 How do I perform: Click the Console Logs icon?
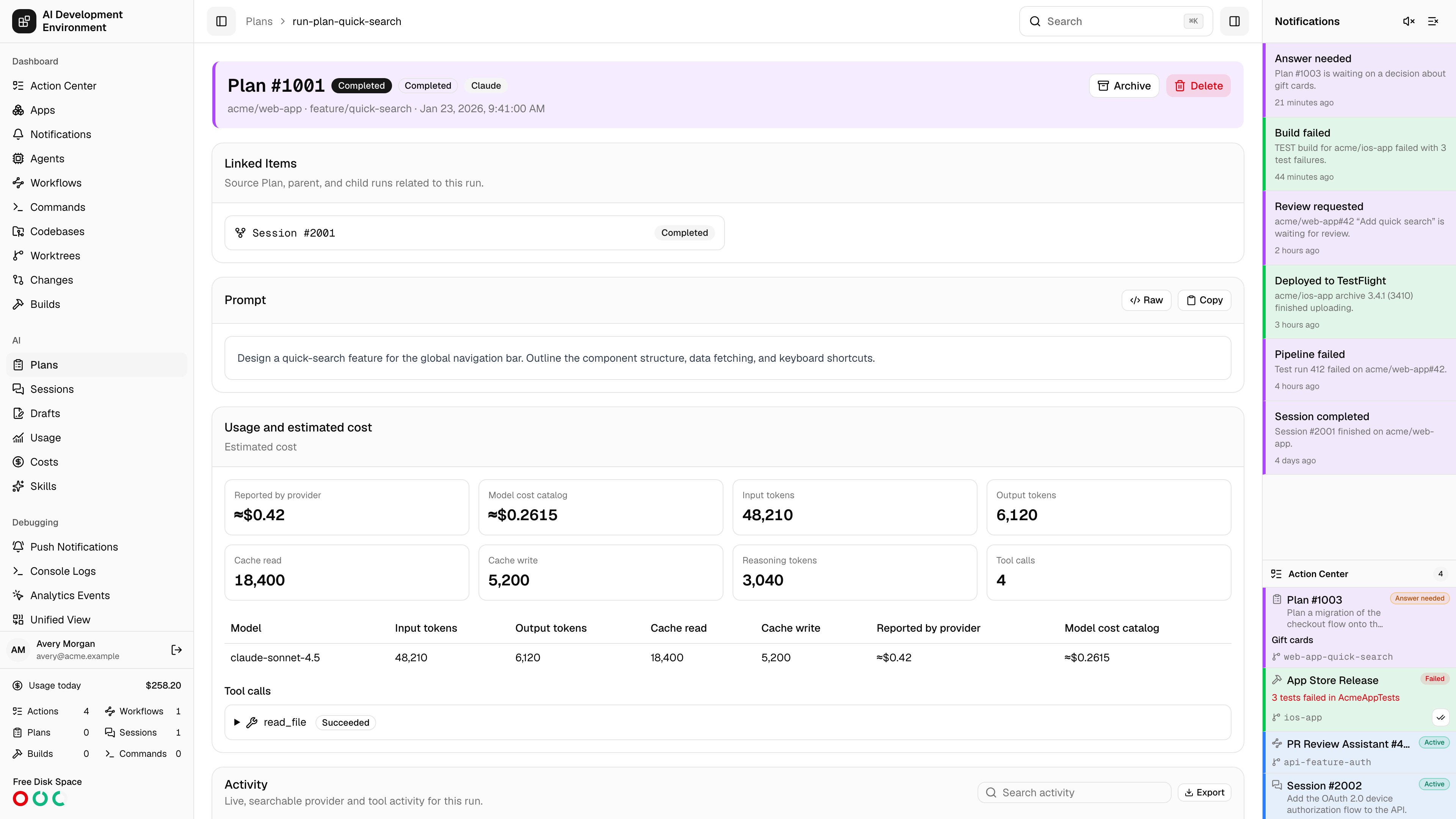click(x=18, y=571)
